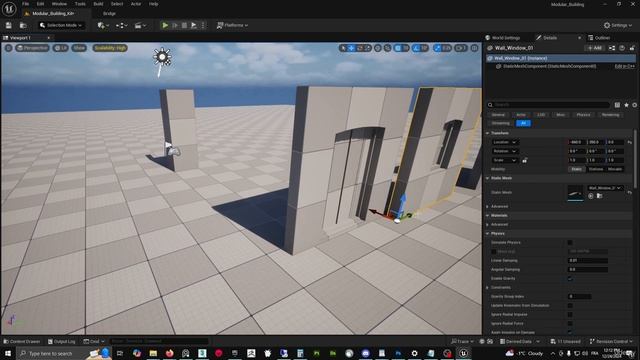Open the viewport layout maximize icon
The image size is (640, 360).
474,48
